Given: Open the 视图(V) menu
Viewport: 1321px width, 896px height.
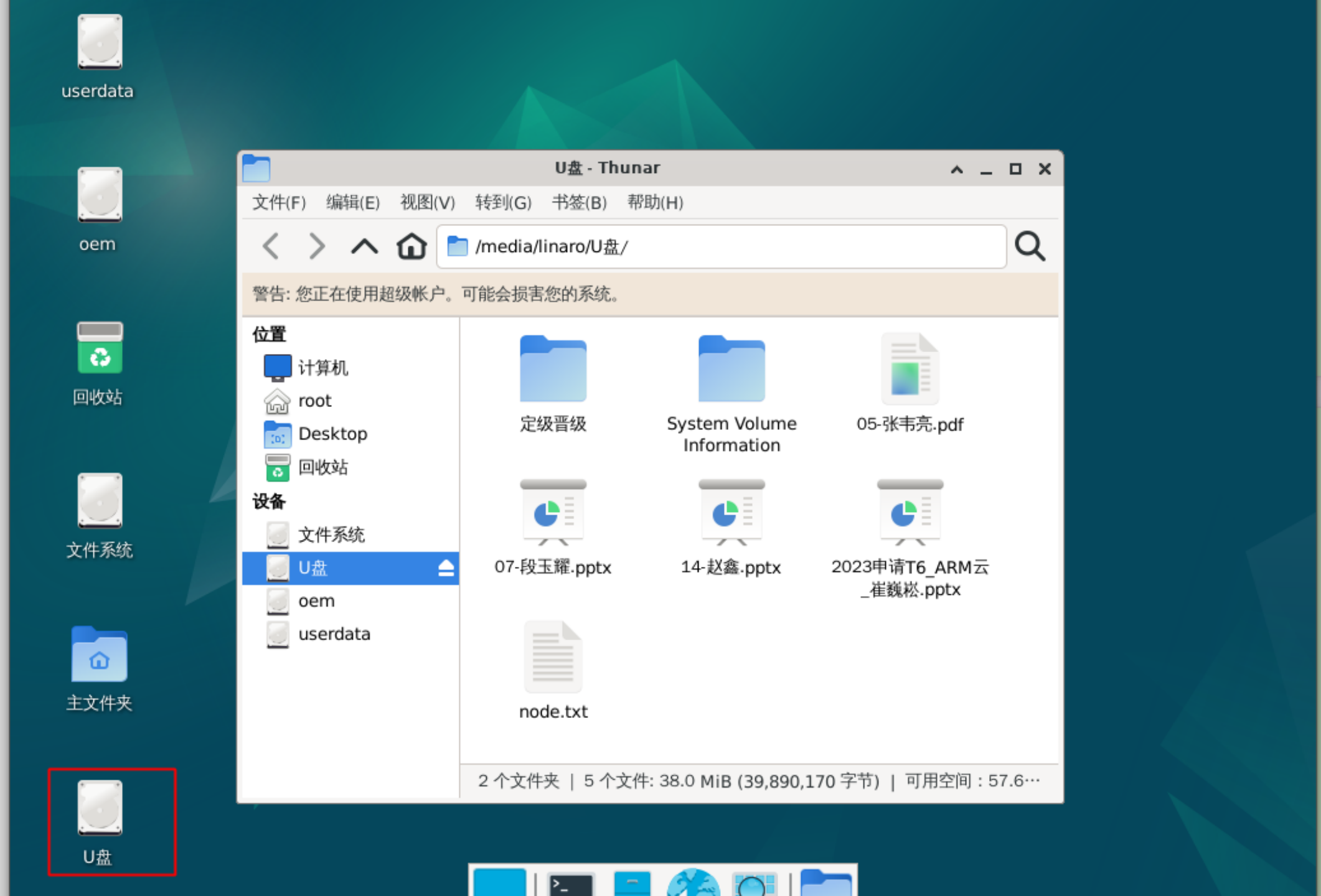Looking at the screenshot, I should tap(427, 202).
